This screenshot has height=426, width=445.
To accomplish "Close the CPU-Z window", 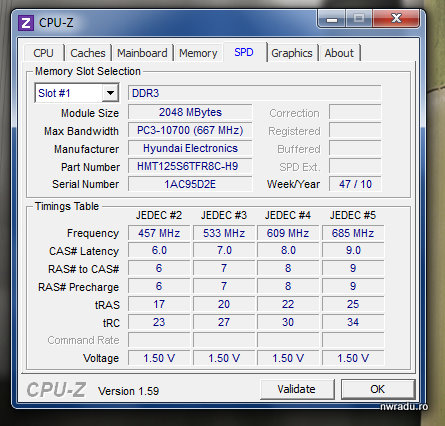I will pos(396,19).
